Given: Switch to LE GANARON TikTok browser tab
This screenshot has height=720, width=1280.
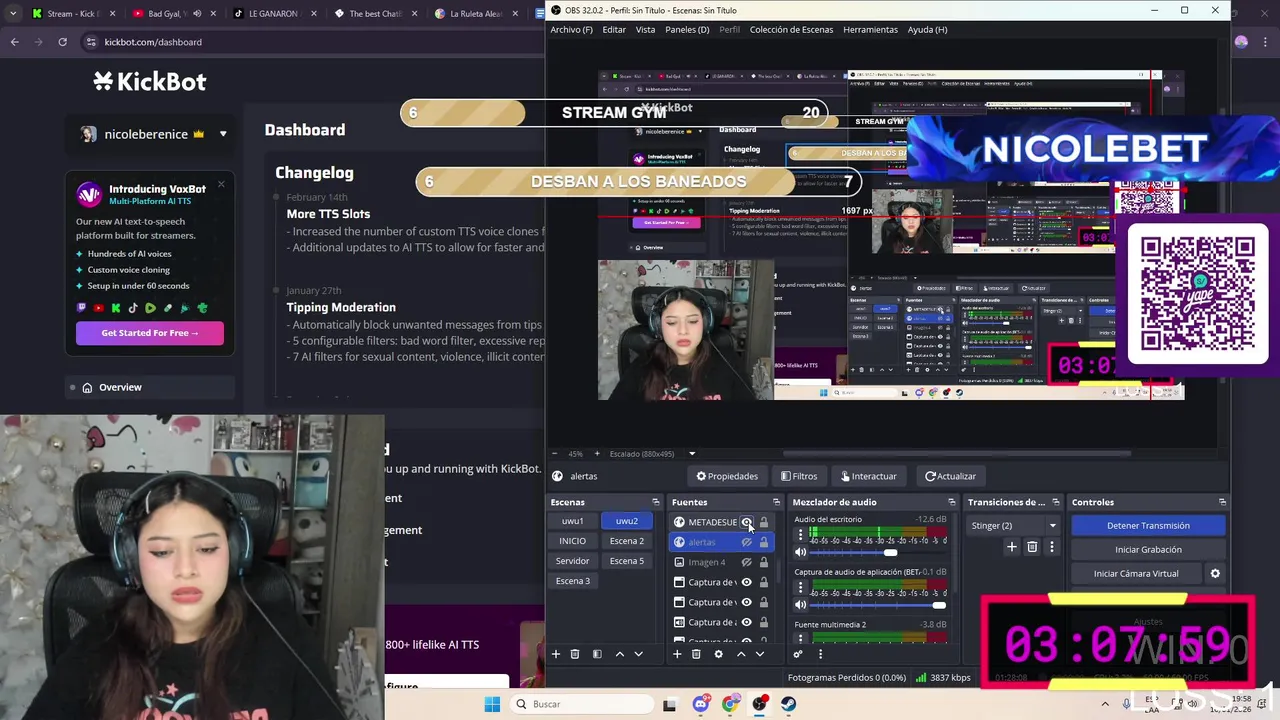Looking at the screenshot, I should 272,14.
